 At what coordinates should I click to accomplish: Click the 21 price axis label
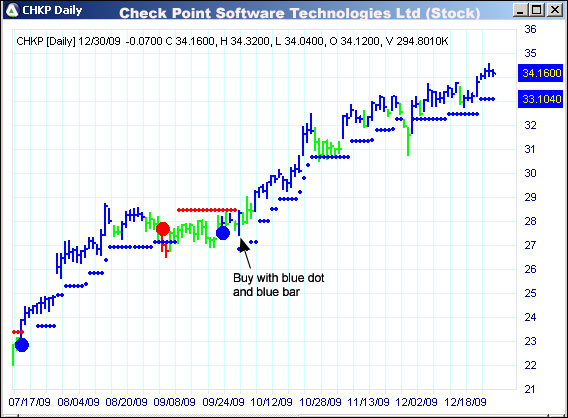tap(530, 389)
